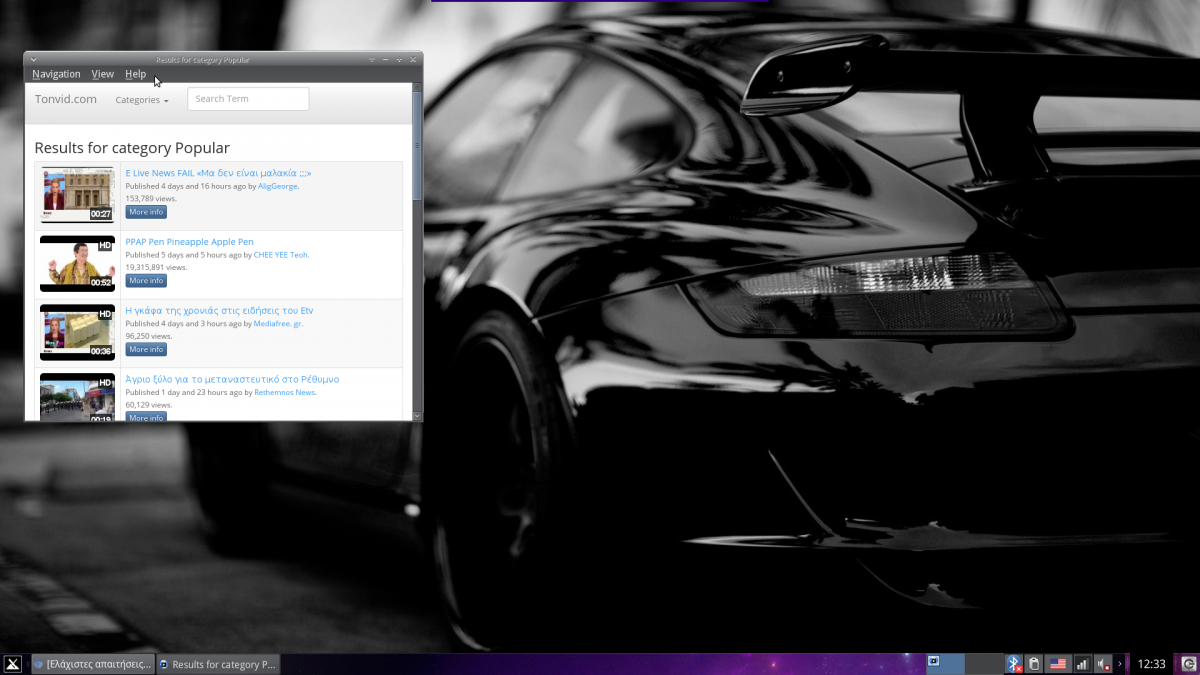Expand the Categories dropdown

[x=142, y=100]
